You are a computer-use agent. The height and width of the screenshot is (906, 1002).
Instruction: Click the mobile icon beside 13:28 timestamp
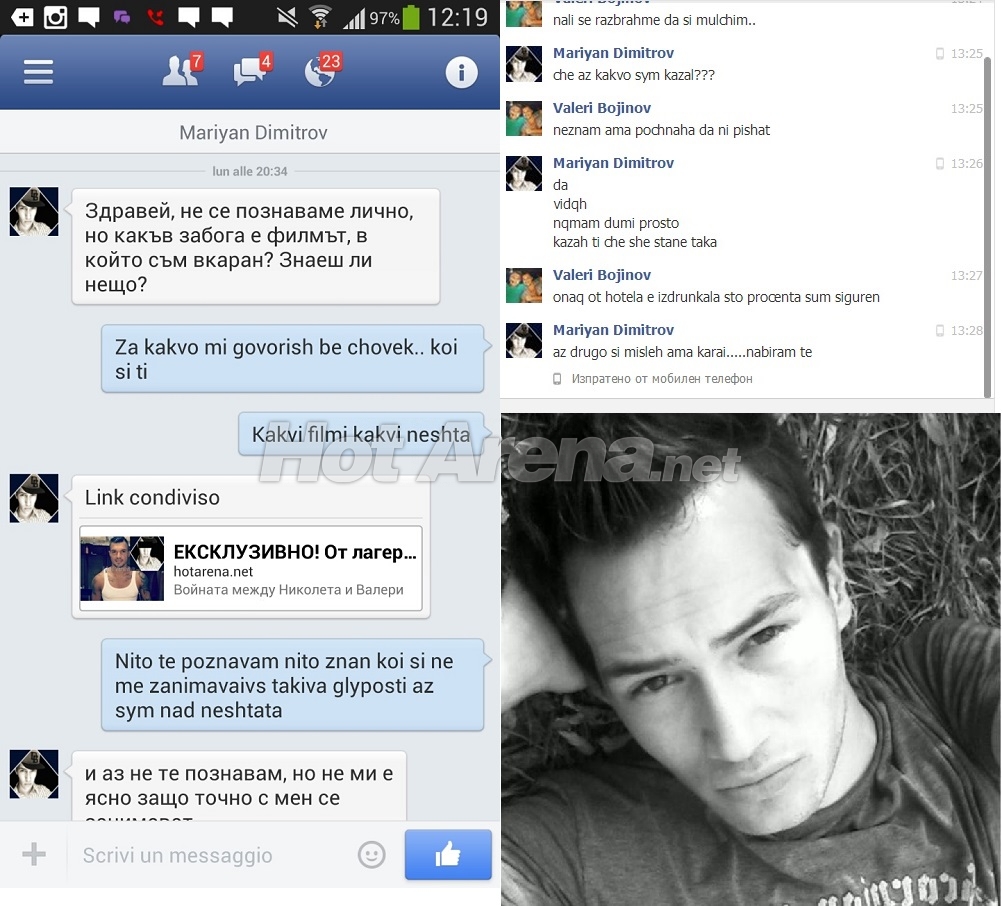(939, 330)
